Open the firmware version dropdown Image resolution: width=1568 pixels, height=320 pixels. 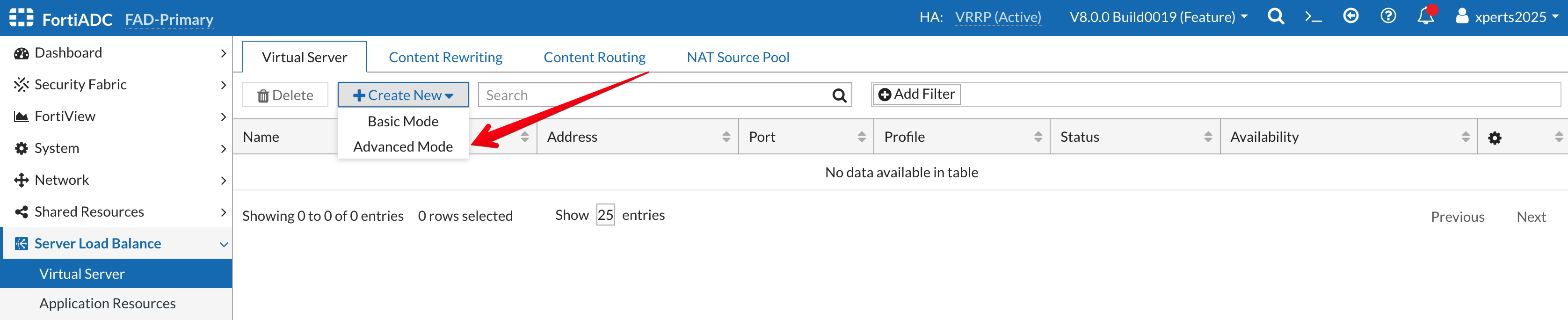(x=1158, y=17)
